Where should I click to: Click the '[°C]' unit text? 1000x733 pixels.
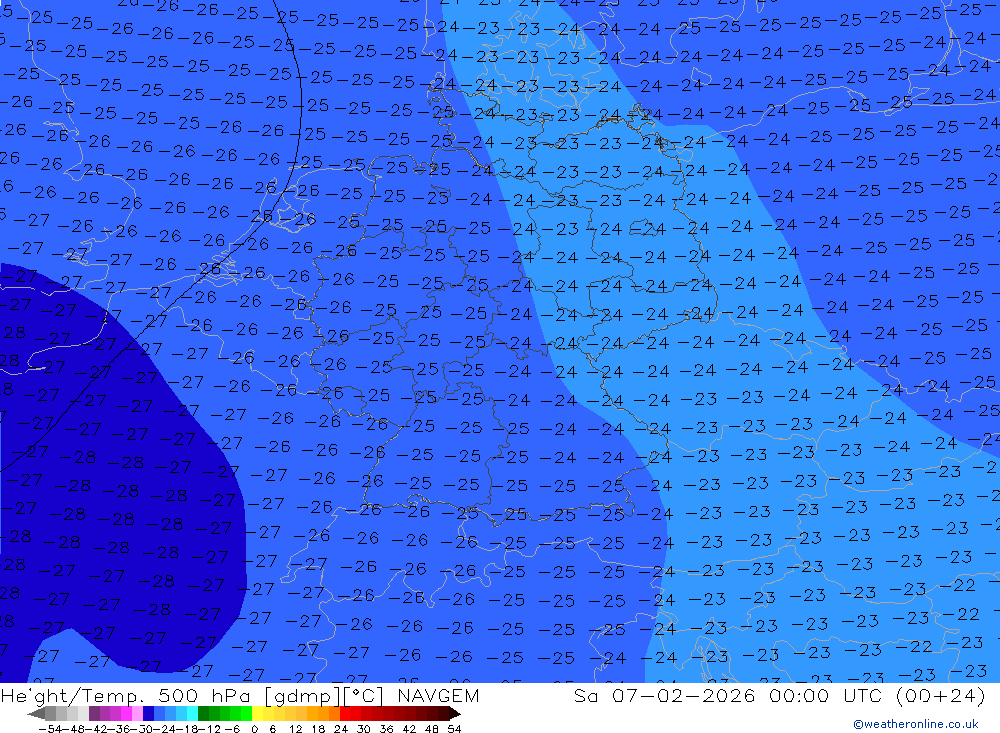click(x=364, y=695)
